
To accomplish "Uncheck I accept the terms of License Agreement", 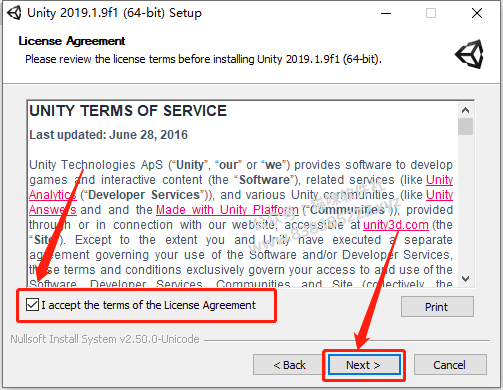I will (x=32, y=305).
